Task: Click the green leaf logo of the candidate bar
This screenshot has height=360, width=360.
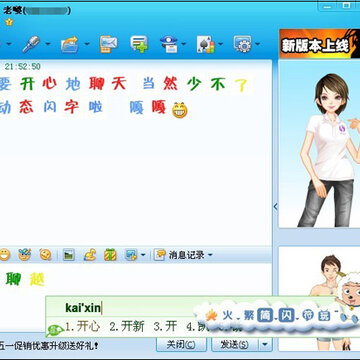Action: pos(55,331)
